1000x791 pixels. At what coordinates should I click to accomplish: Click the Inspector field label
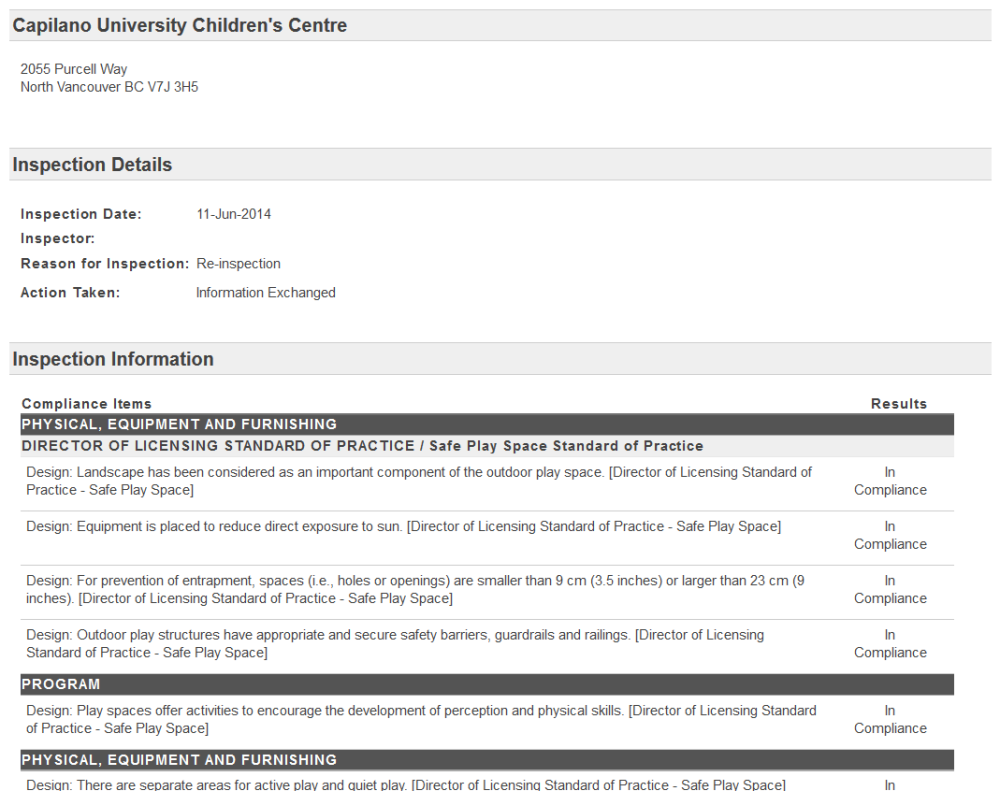pos(58,239)
